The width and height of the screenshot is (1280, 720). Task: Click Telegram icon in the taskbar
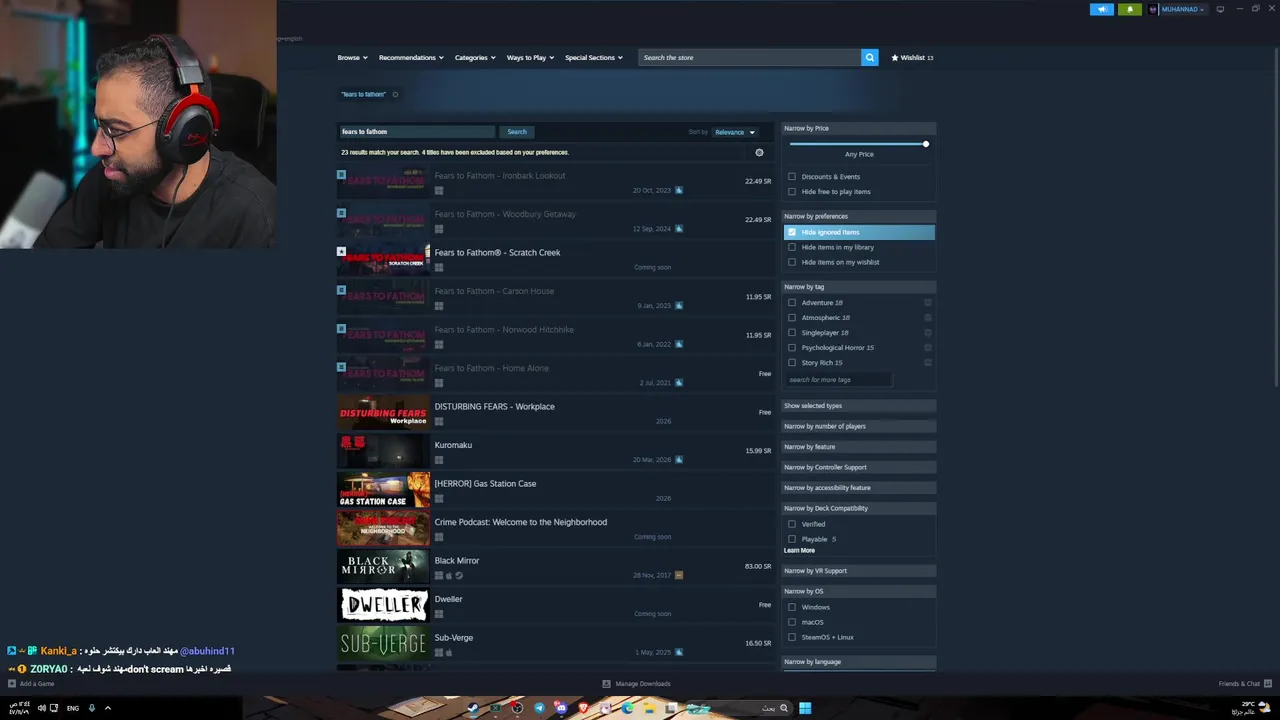point(539,708)
